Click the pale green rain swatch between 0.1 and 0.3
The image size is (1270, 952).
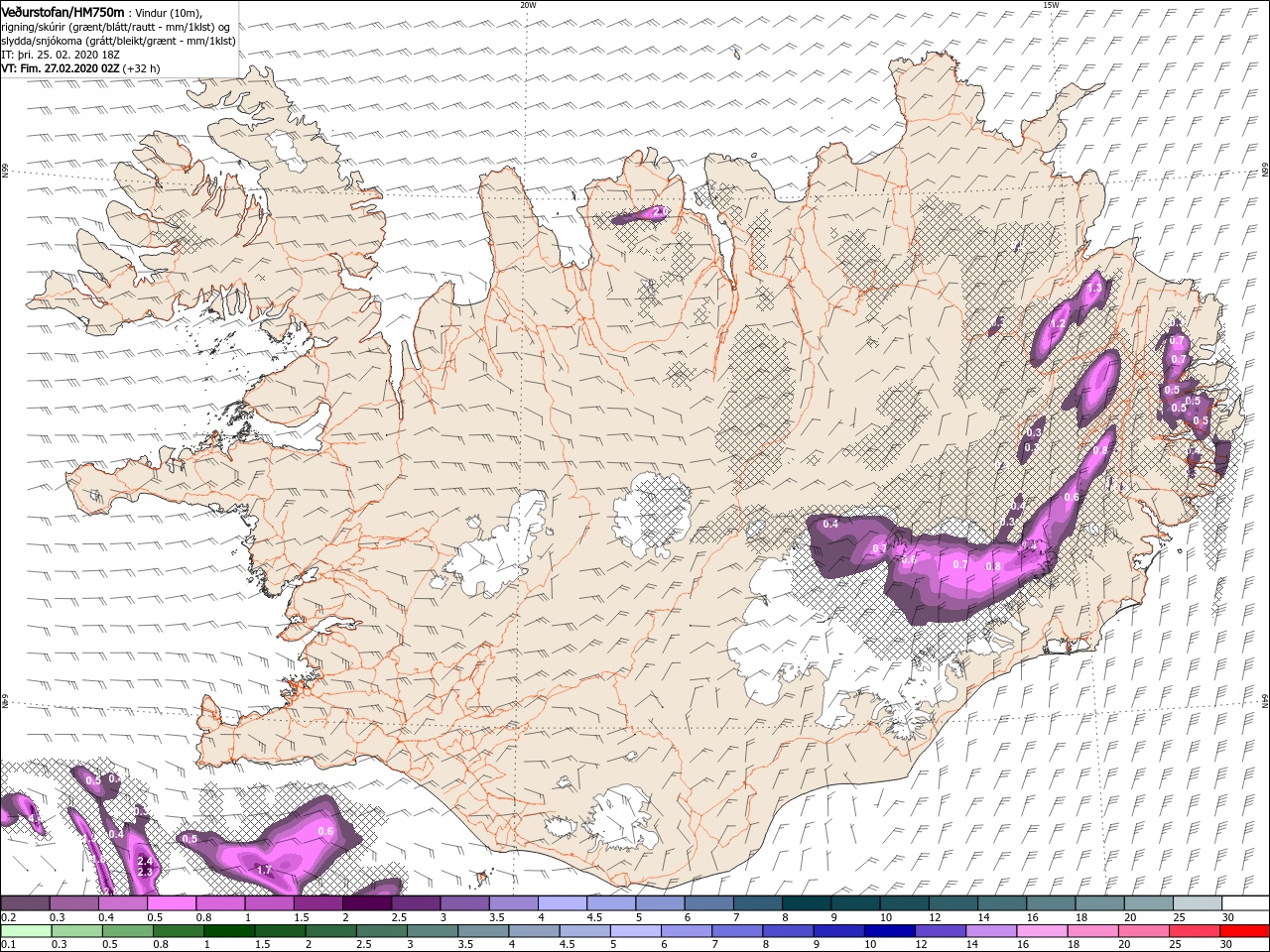26,931
